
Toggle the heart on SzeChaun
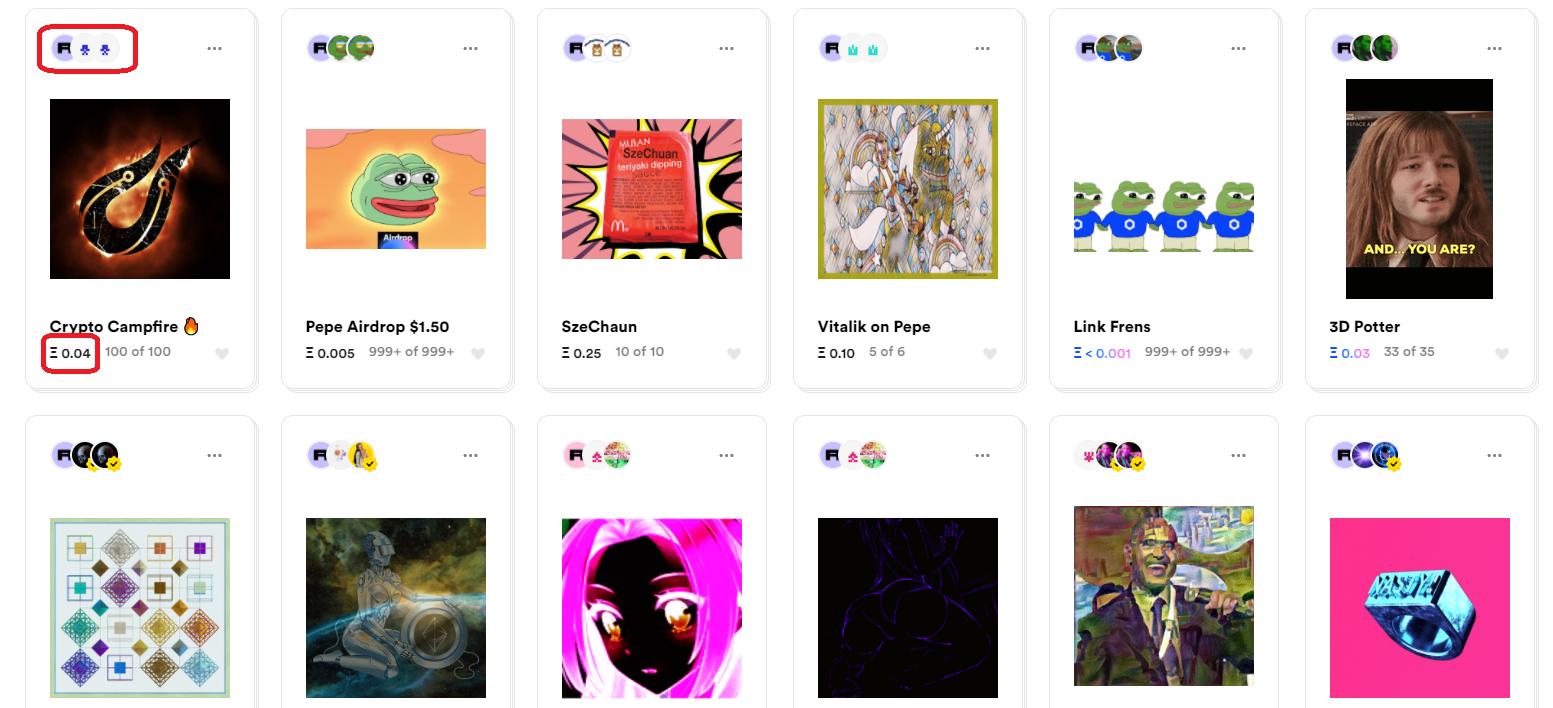click(734, 353)
